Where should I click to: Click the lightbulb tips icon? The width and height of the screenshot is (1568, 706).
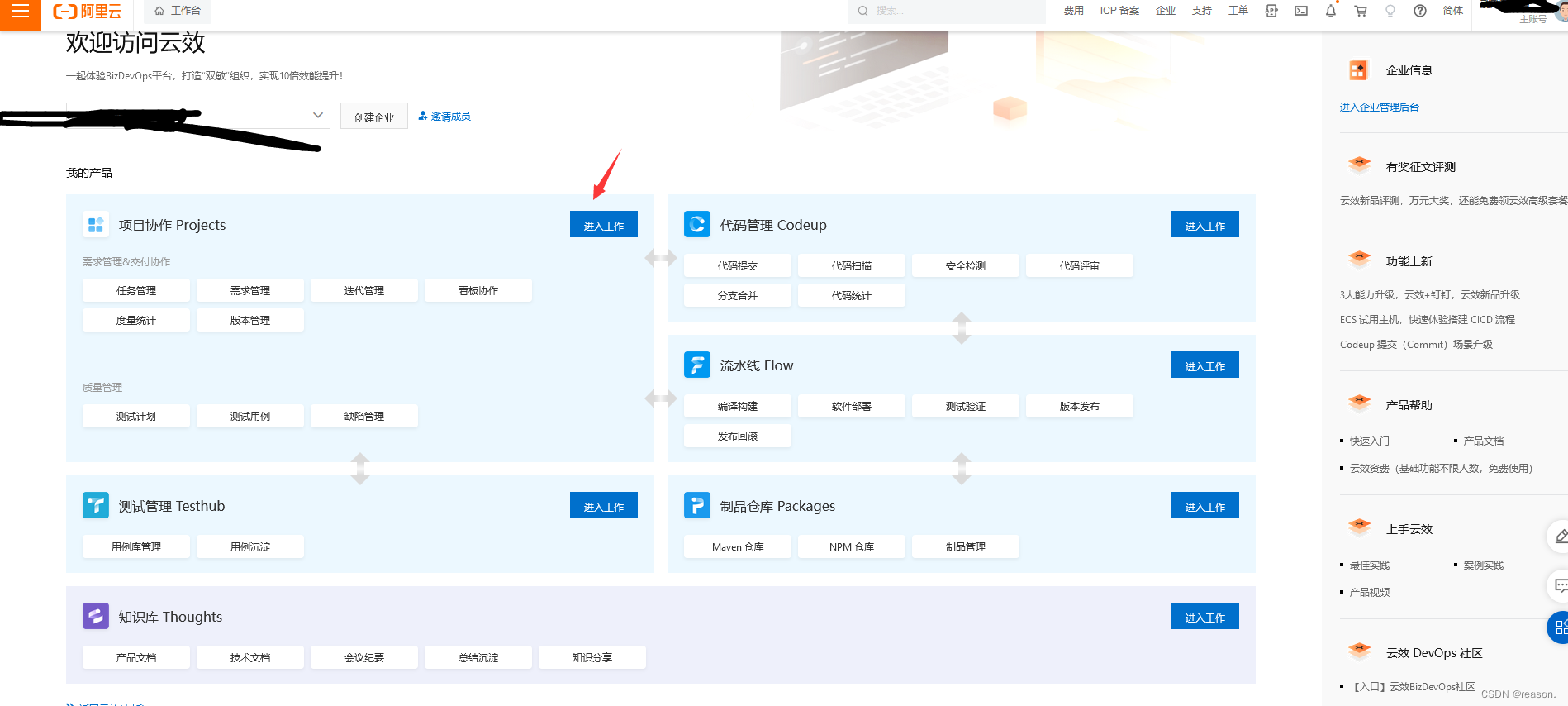(1390, 11)
